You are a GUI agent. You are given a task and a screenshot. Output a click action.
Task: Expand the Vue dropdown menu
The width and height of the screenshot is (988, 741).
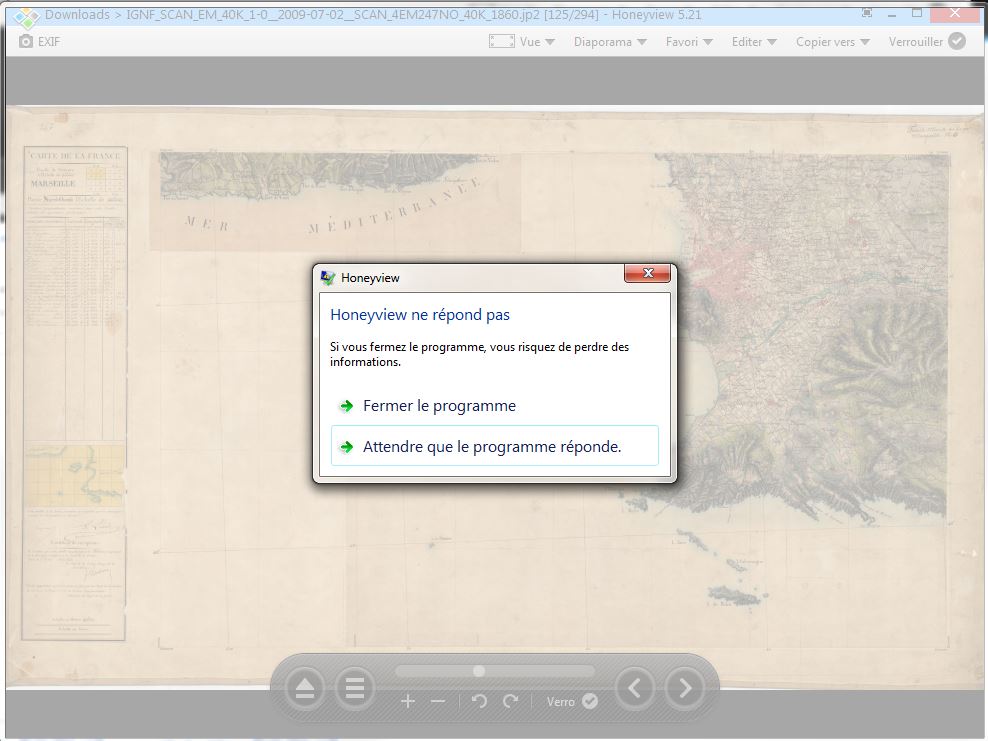[522, 42]
